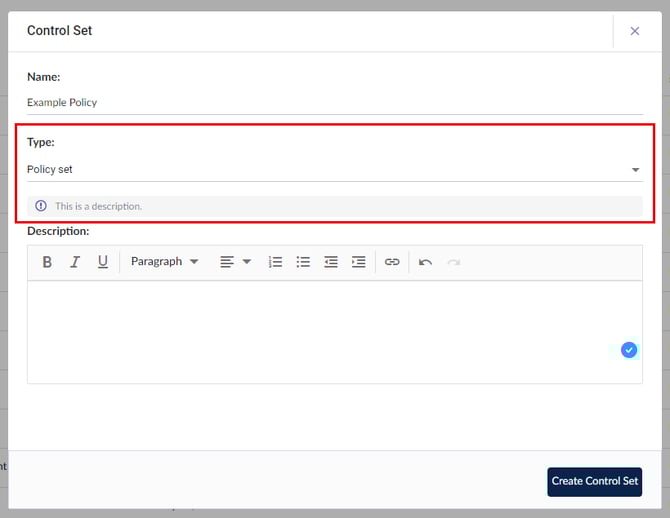
Task: Focus the Description editor text area
Action: (320, 330)
